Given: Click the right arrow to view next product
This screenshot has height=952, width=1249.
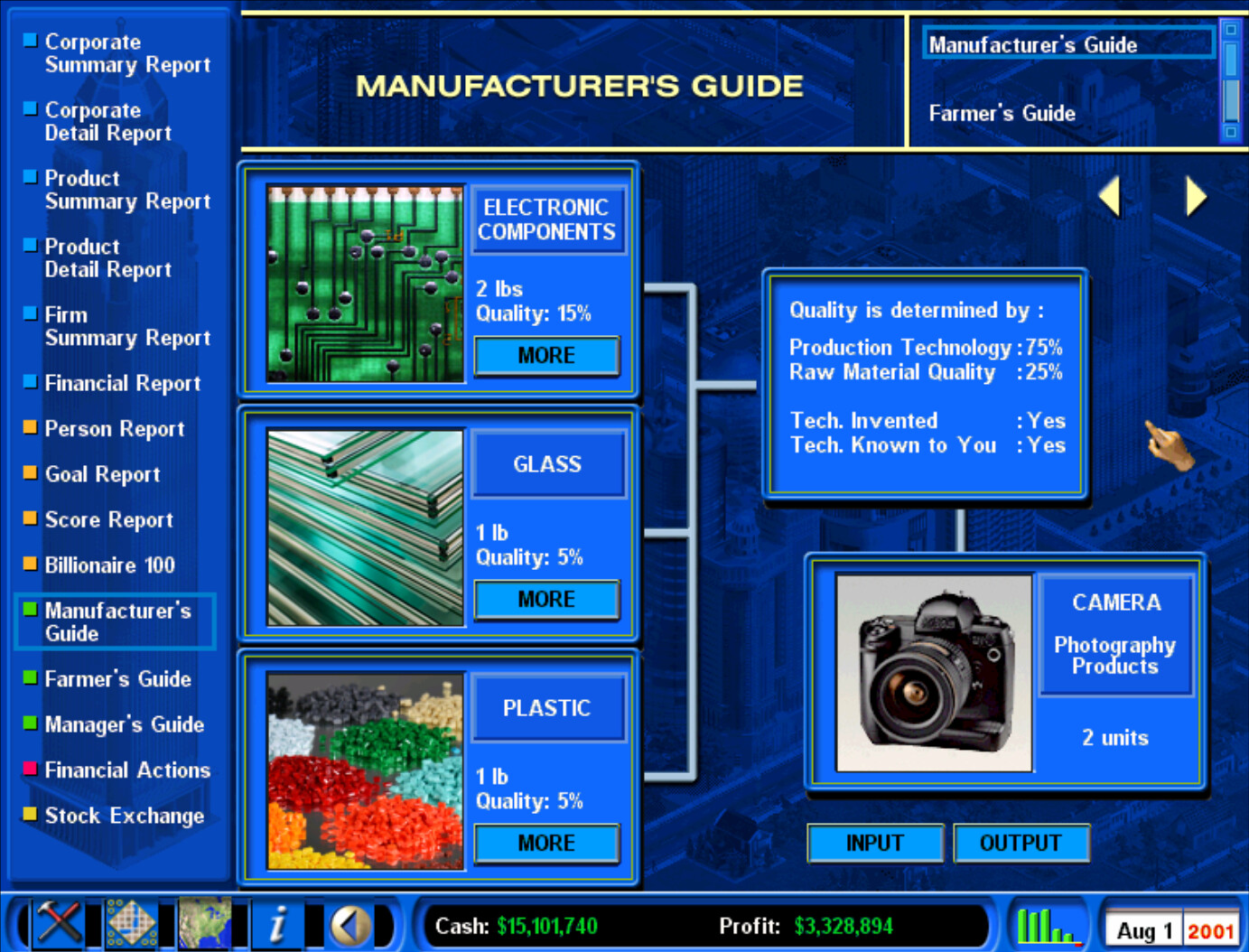Looking at the screenshot, I should click(x=1193, y=197).
